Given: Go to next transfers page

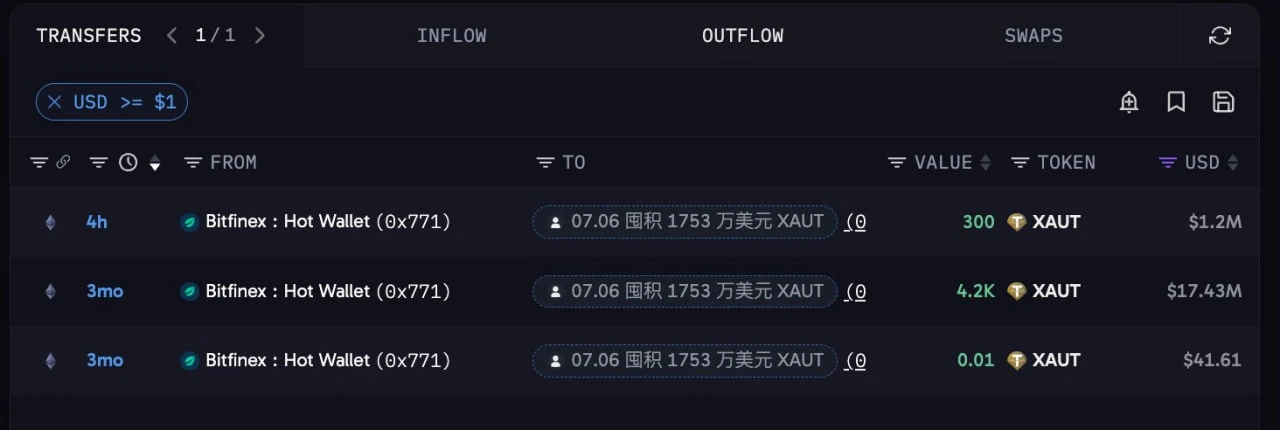Looking at the screenshot, I should (260, 36).
